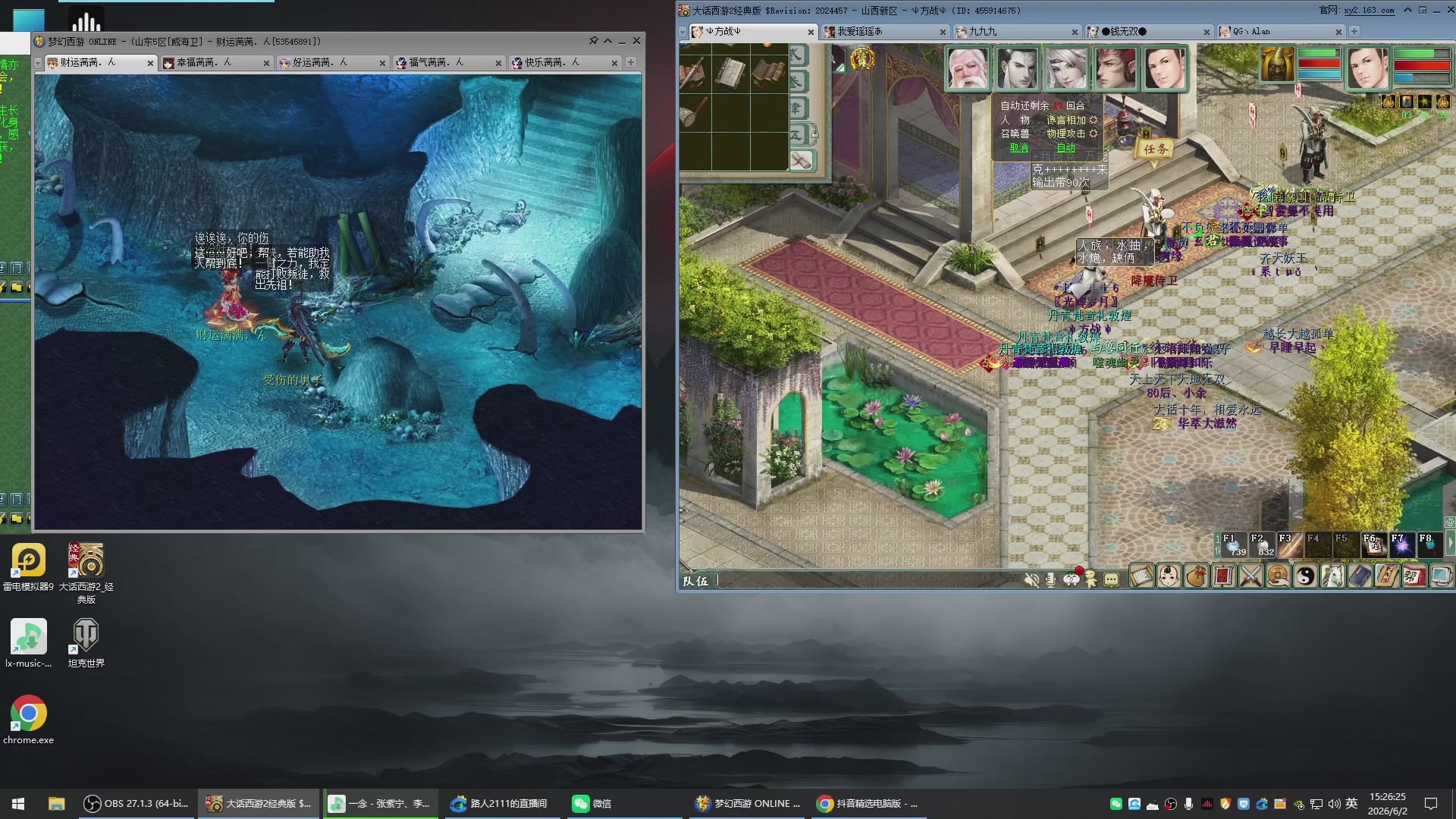Click the 取消 link in auto-battle panel

[x=1019, y=148]
